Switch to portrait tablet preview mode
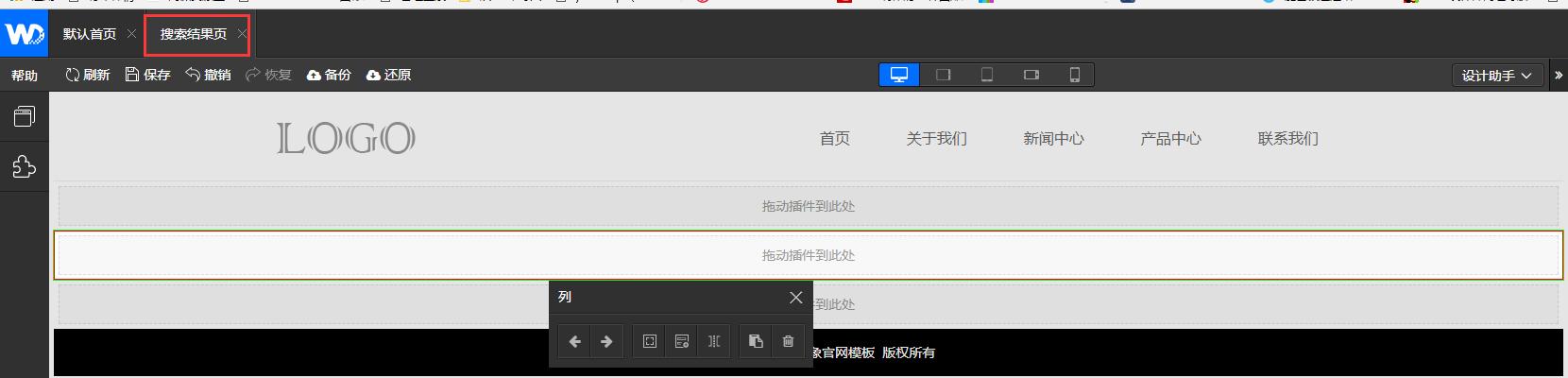The image size is (1568, 378). (987, 75)
